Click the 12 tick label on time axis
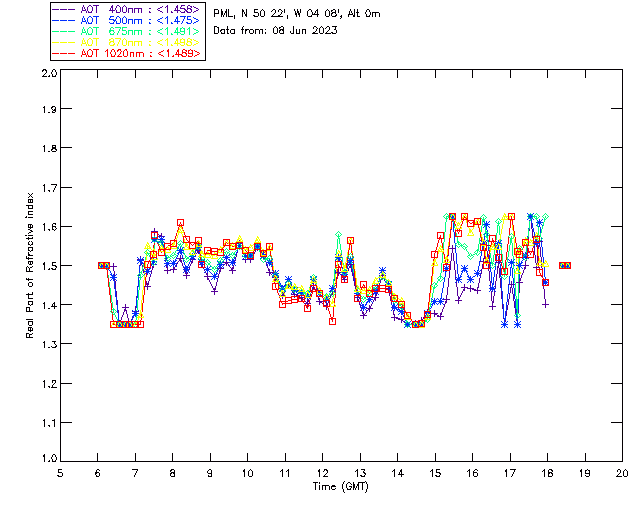This screenshot has height=512, width=640. 322,473
